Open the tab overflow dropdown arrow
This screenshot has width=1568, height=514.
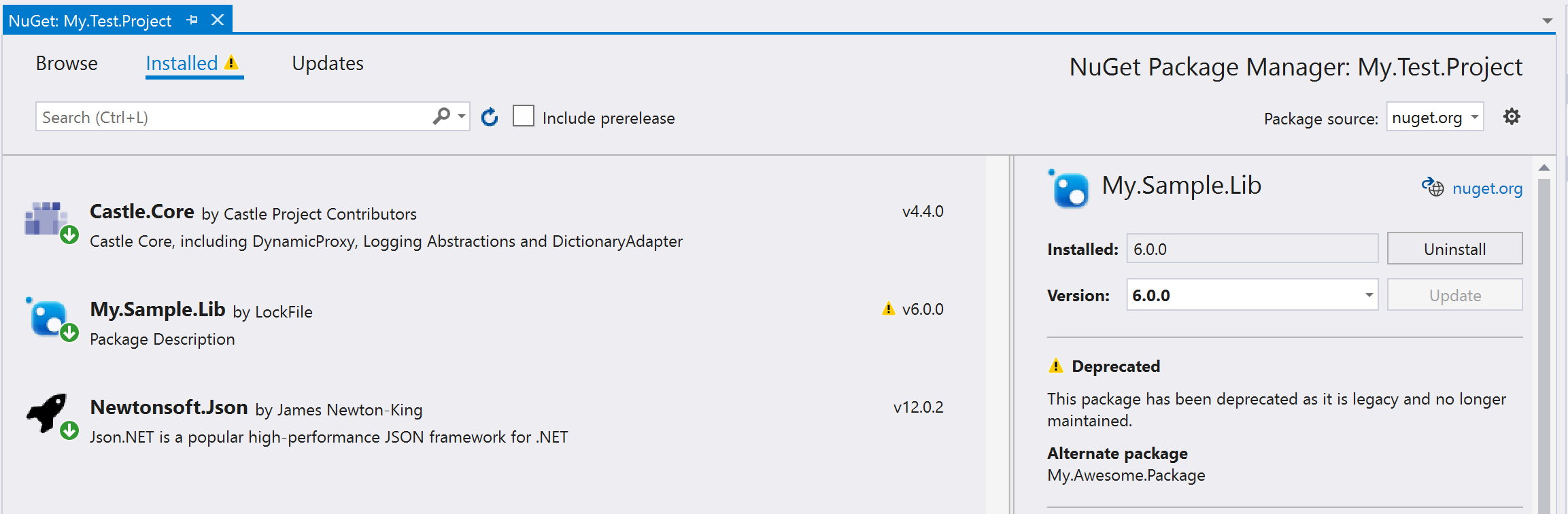point(1547,21)
